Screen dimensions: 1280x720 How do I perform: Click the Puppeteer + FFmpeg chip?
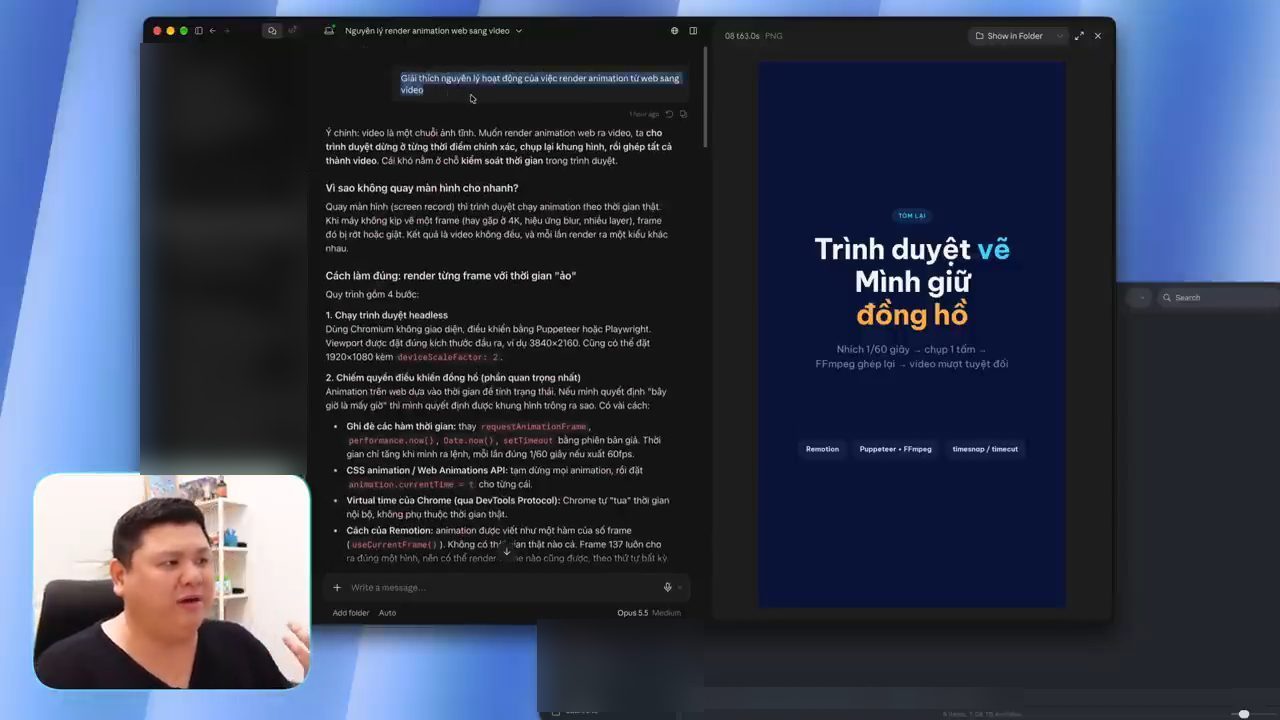point(895,449)
